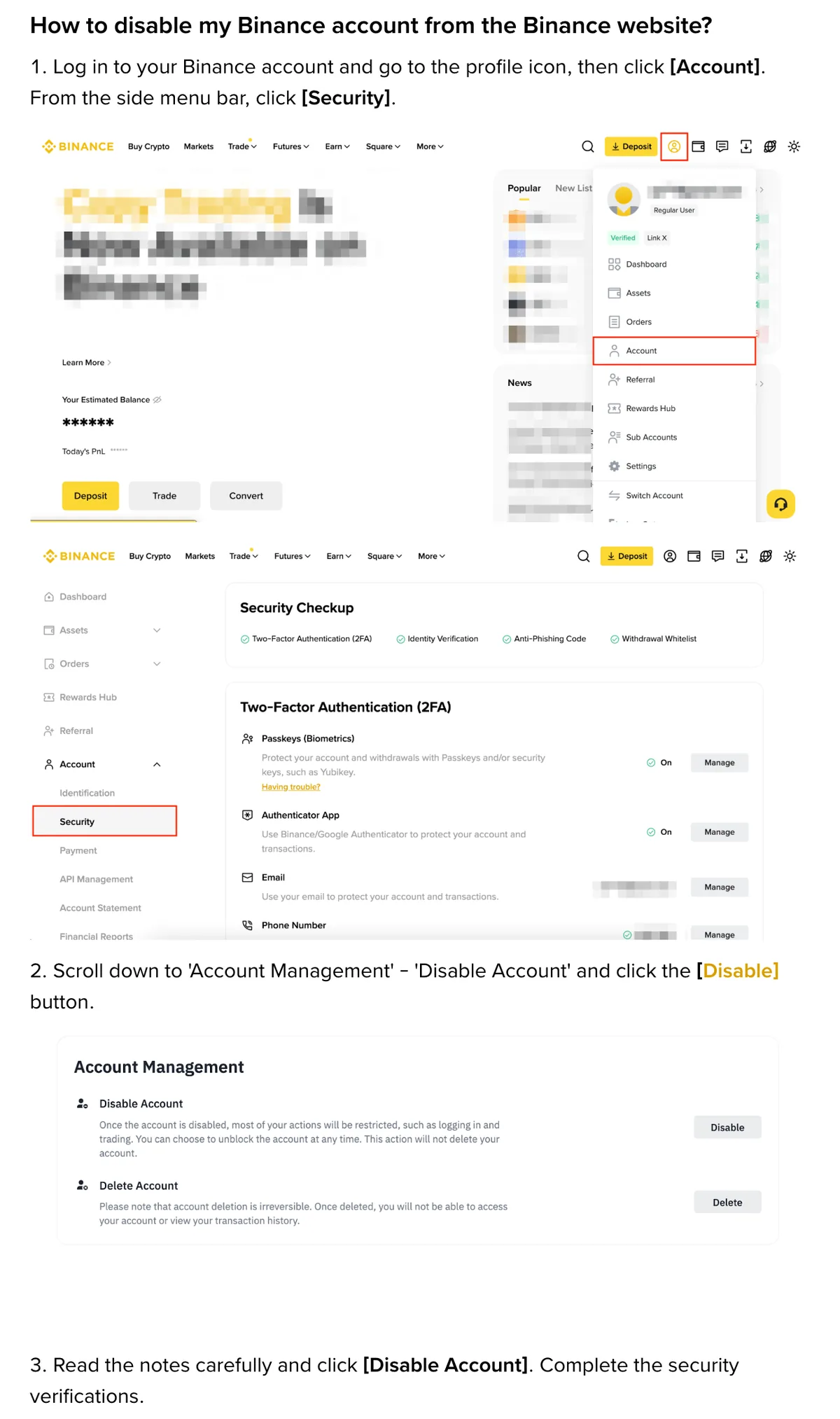
Task: Click the yellow support headset chat icon
Action: pyautogui.click(x=780, y=504)
